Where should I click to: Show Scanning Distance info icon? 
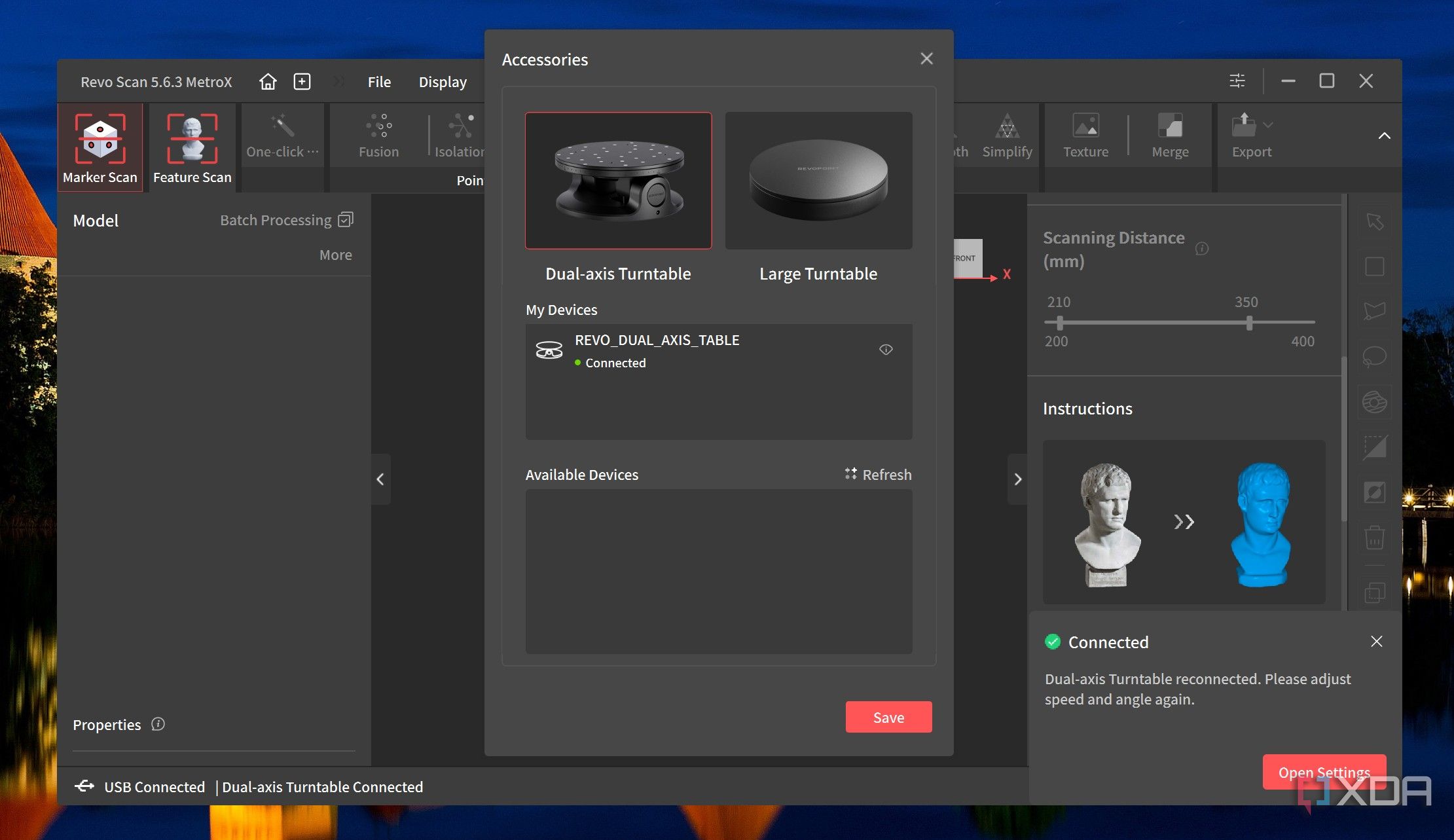(x=1202, y=248)
